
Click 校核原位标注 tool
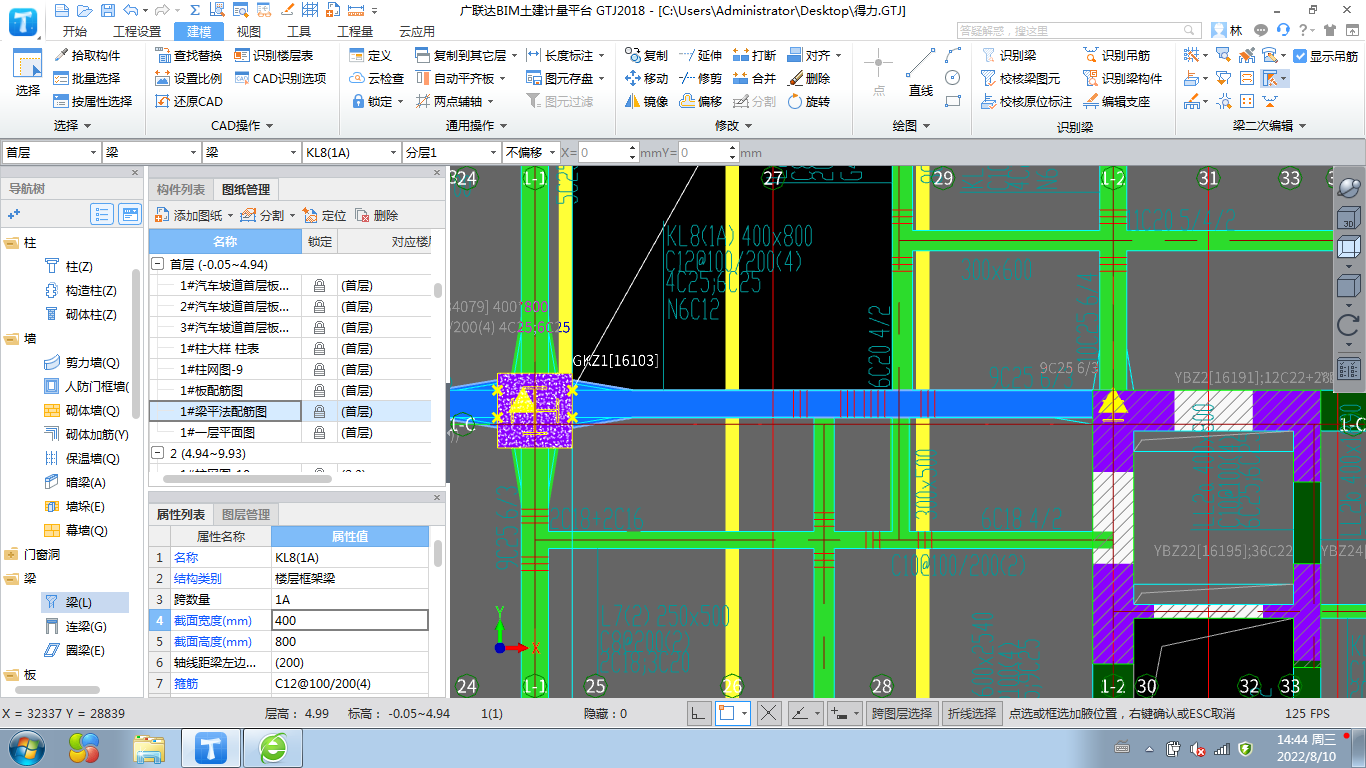point(1026,101)
